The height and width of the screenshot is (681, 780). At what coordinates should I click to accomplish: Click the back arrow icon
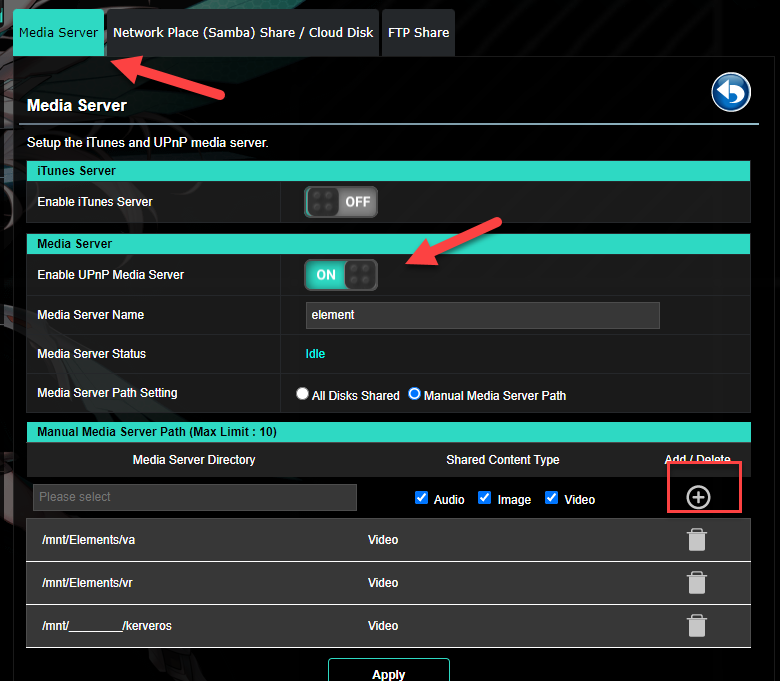(x=730, y=93)
